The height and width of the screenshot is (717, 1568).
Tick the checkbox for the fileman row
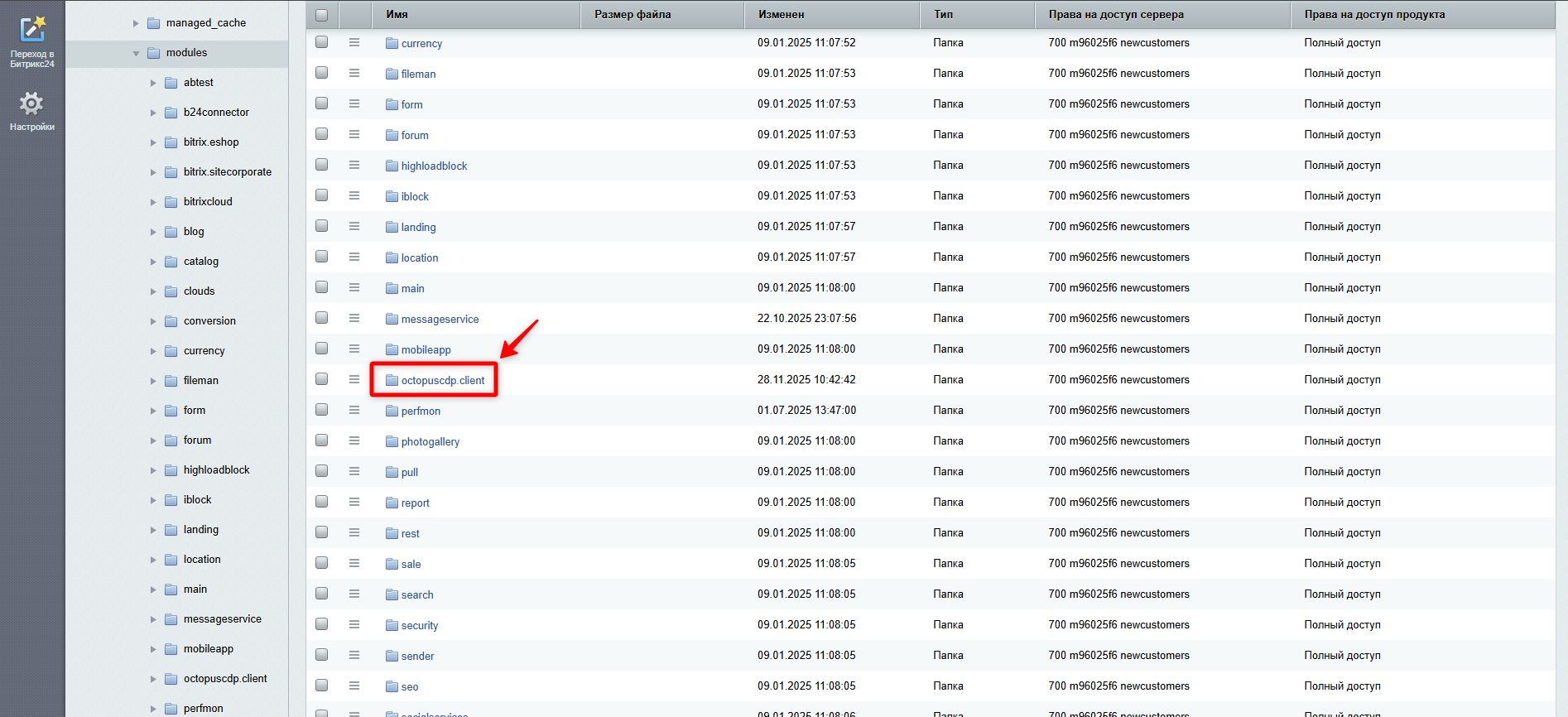[322, 73]
